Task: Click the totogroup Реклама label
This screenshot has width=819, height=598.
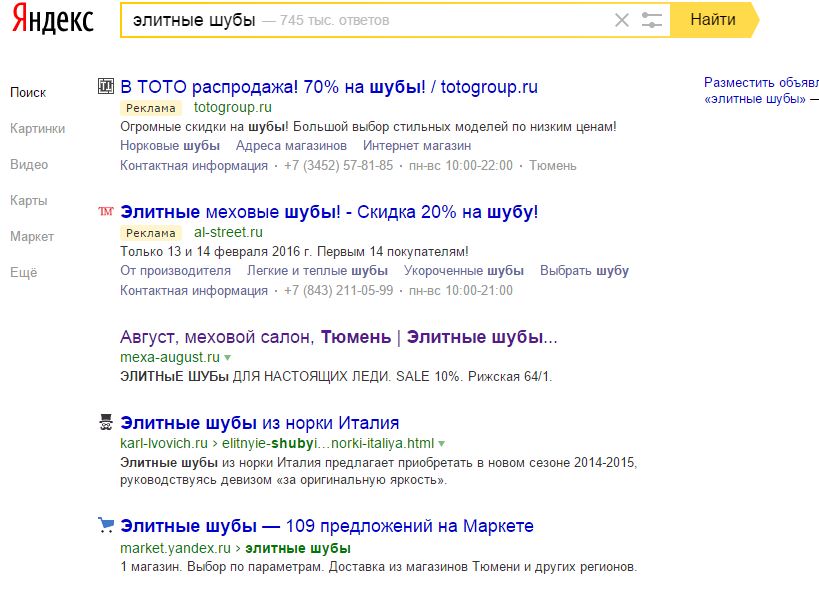Action: point(151,108)
